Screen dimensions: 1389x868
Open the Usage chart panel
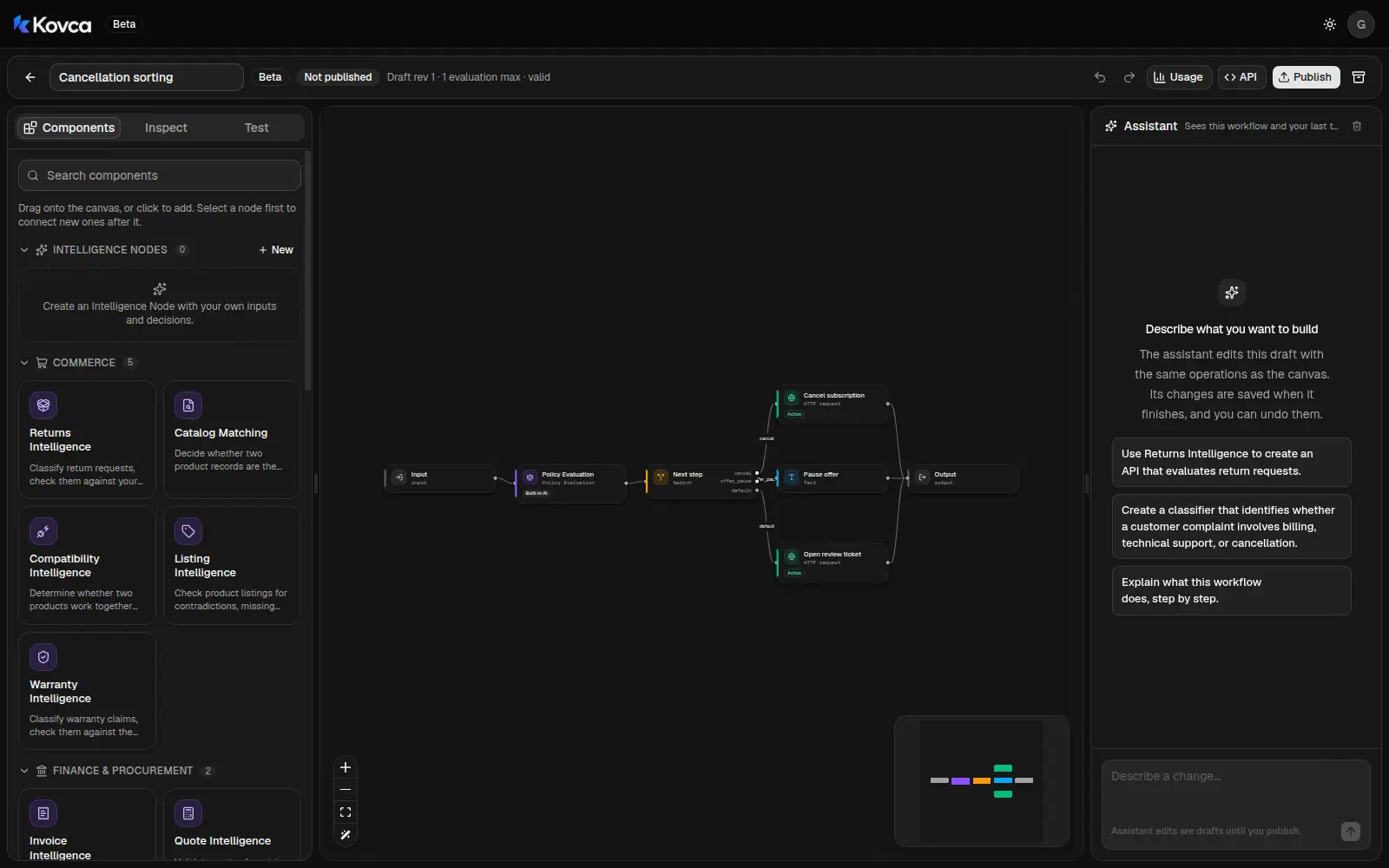point(1179,77)
